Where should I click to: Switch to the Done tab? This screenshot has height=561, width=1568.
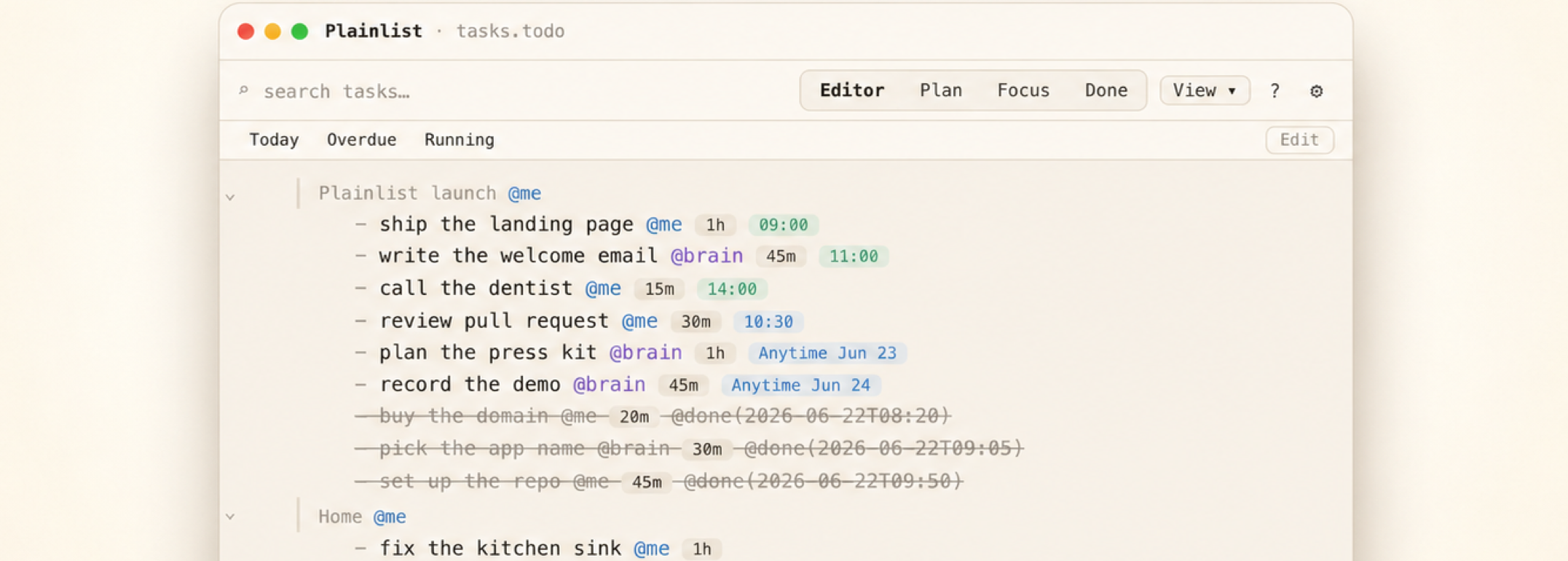(1106, 90)
